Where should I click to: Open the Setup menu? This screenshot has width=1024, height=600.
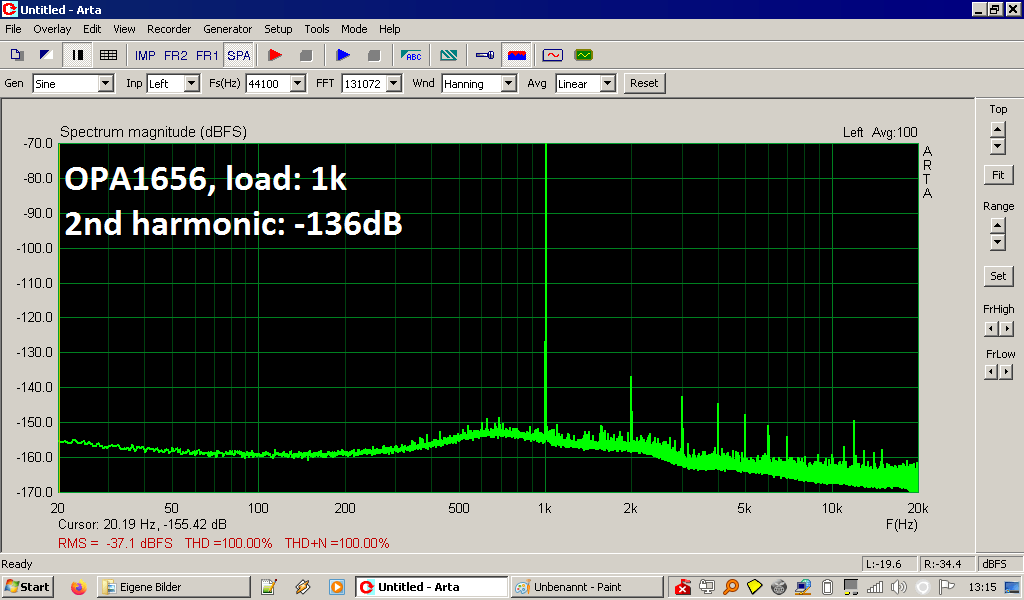click(278, 29)
